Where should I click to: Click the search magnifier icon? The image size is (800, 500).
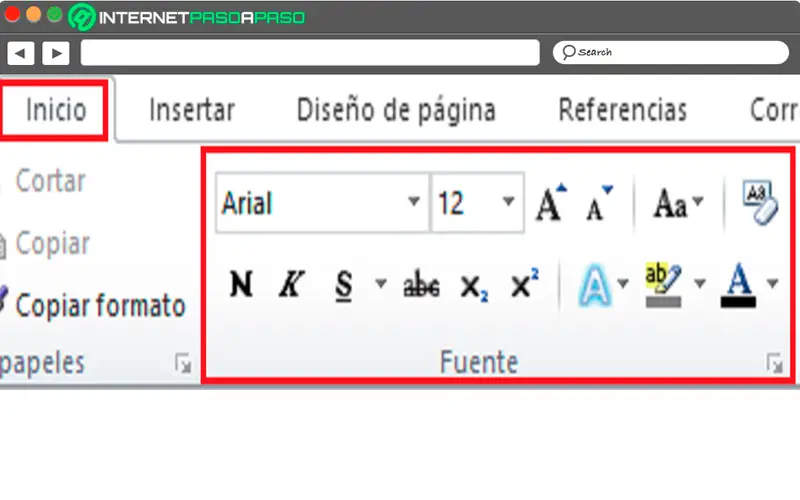pyautogui.click(x=568, y=52)
